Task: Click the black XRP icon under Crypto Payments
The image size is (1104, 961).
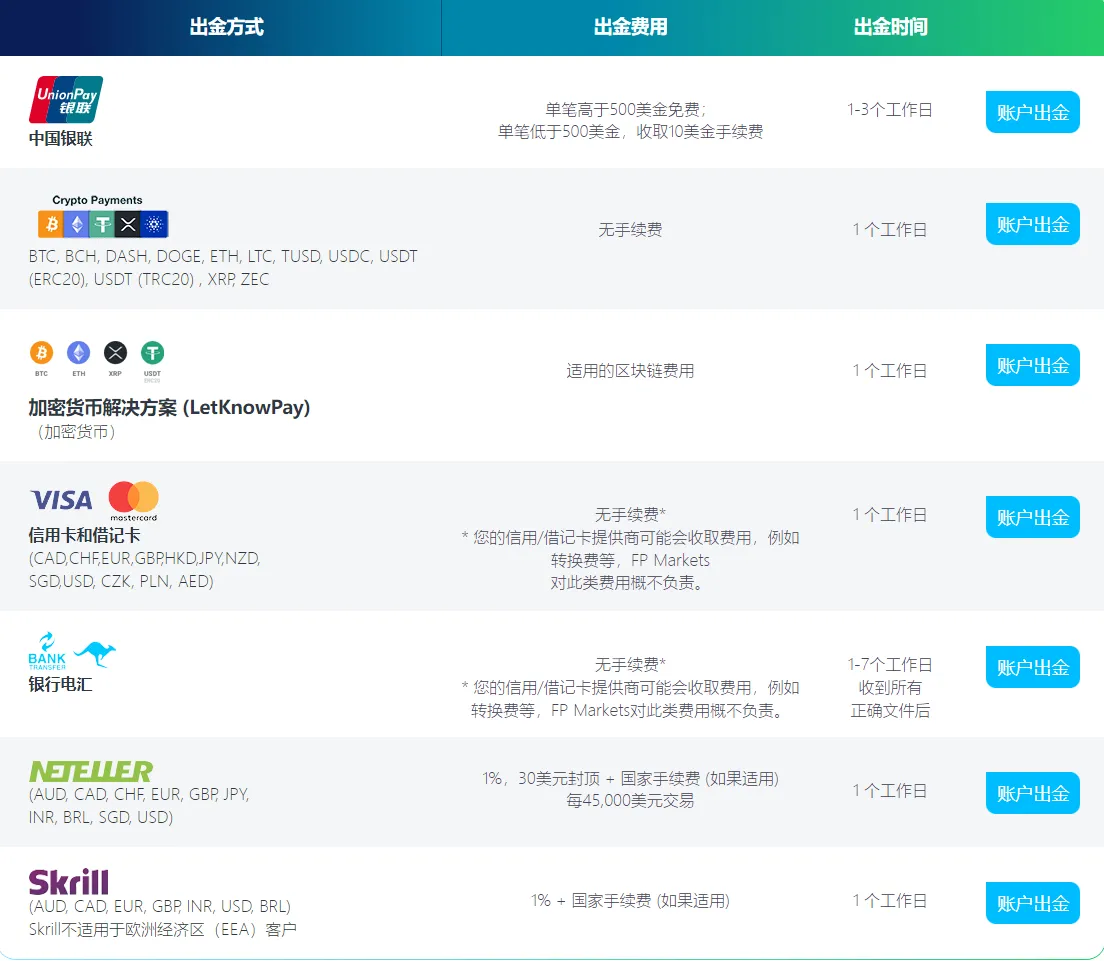Action: click(128, 225)
